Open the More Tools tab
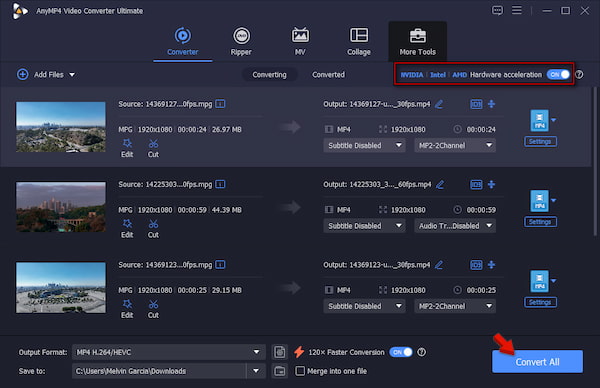 tap(417, 41)
